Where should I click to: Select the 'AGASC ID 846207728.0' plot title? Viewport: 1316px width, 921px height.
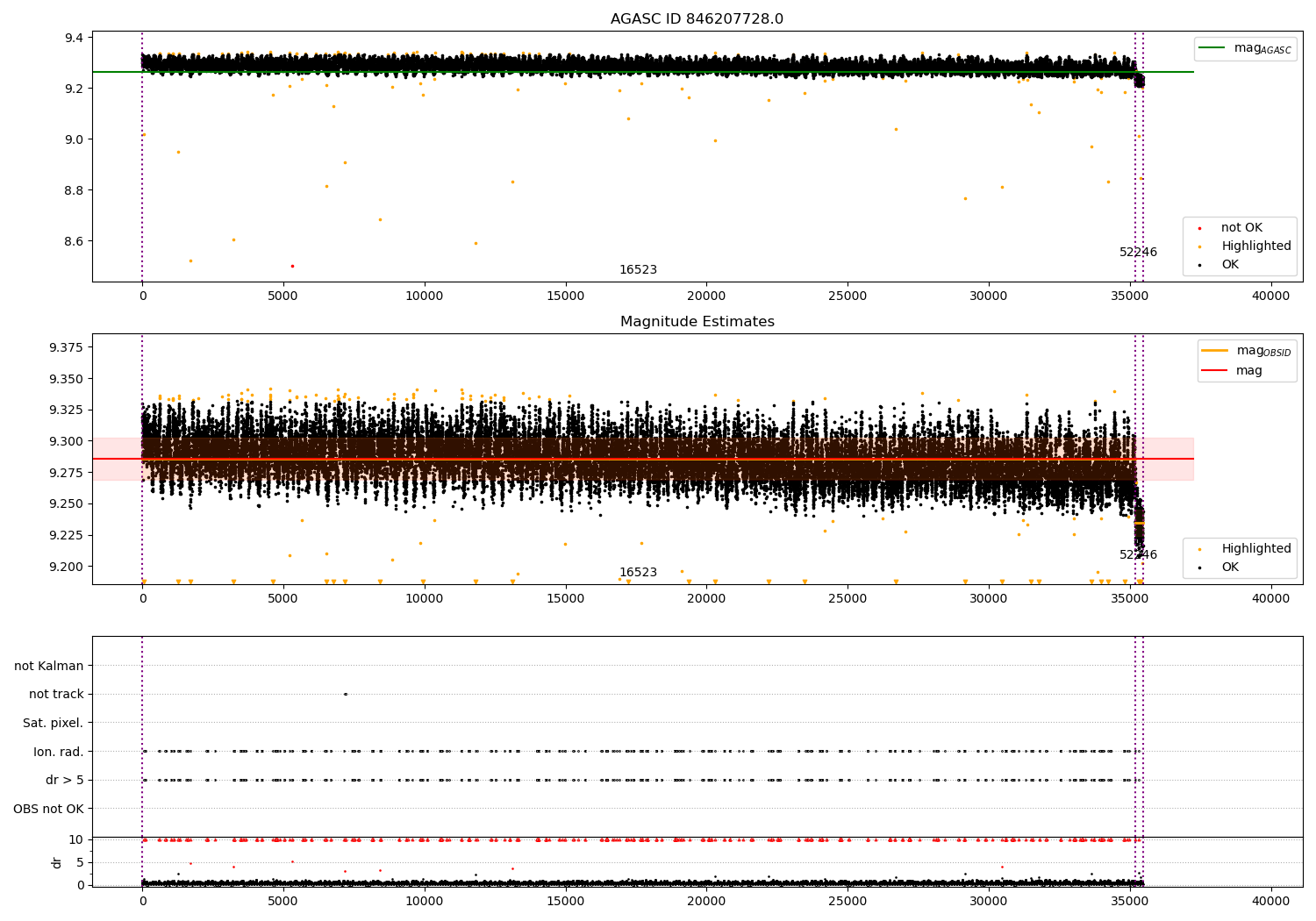697,19
